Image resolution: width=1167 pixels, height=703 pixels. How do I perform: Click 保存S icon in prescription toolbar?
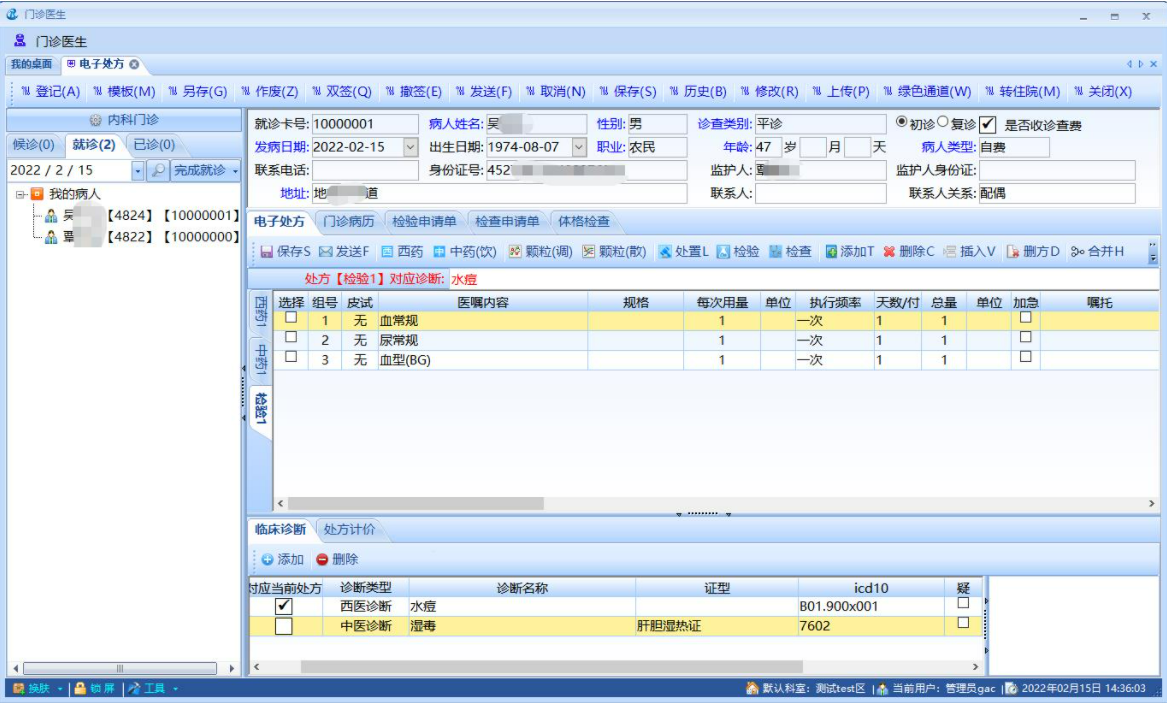285,251
